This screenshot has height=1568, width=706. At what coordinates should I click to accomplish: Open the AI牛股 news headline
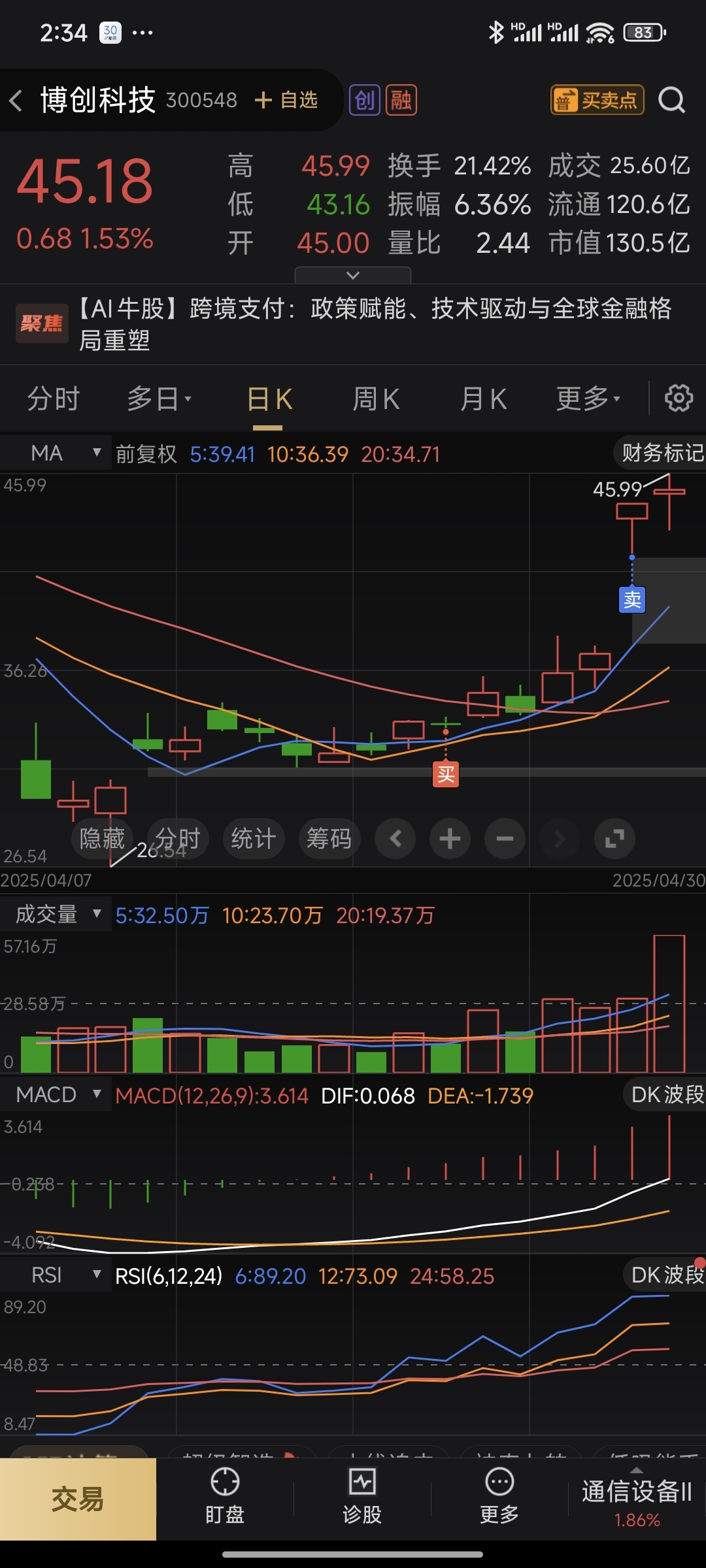point(375,324)
